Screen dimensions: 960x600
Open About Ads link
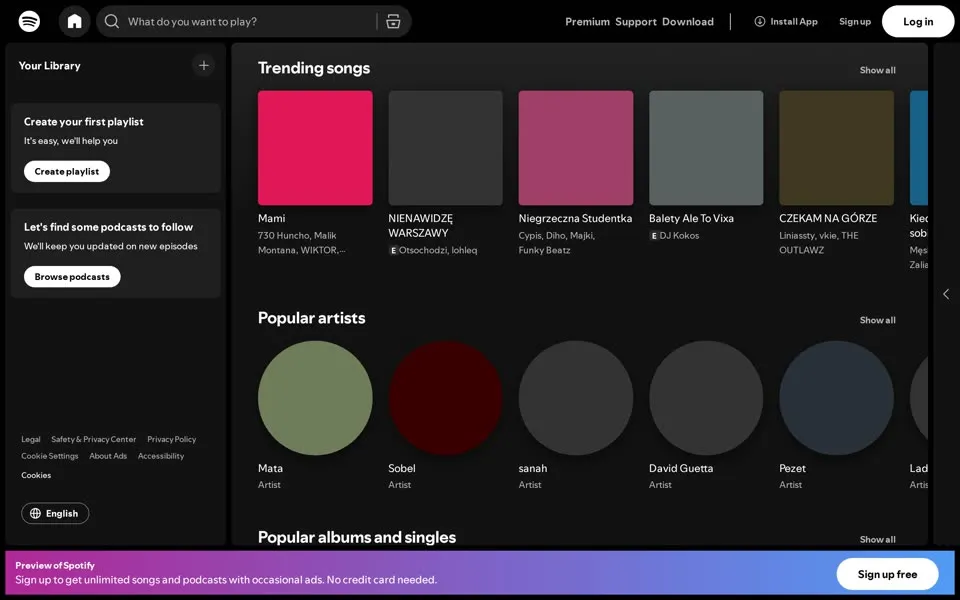point(108,456)
